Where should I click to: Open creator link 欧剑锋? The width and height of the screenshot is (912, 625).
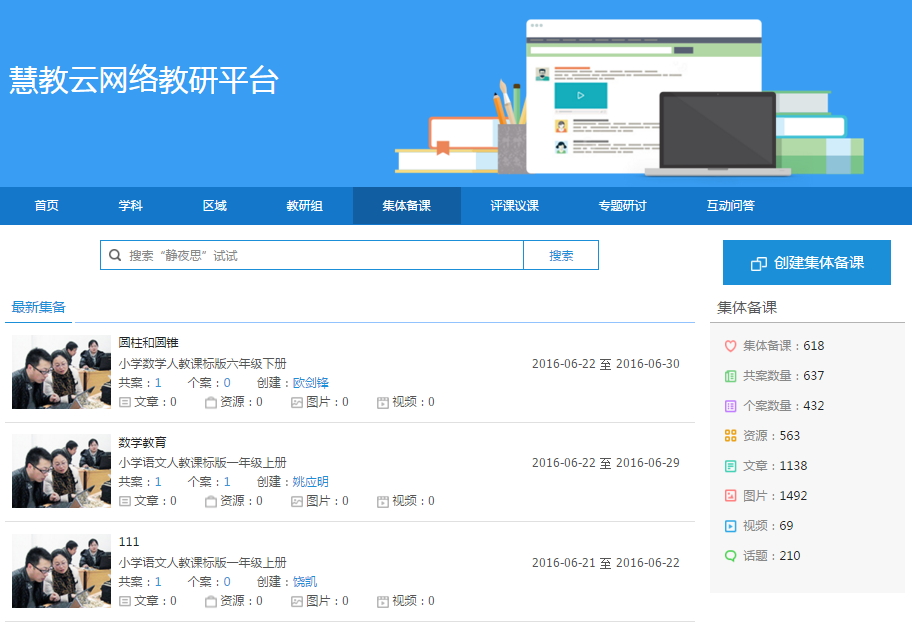pos(310,383)
